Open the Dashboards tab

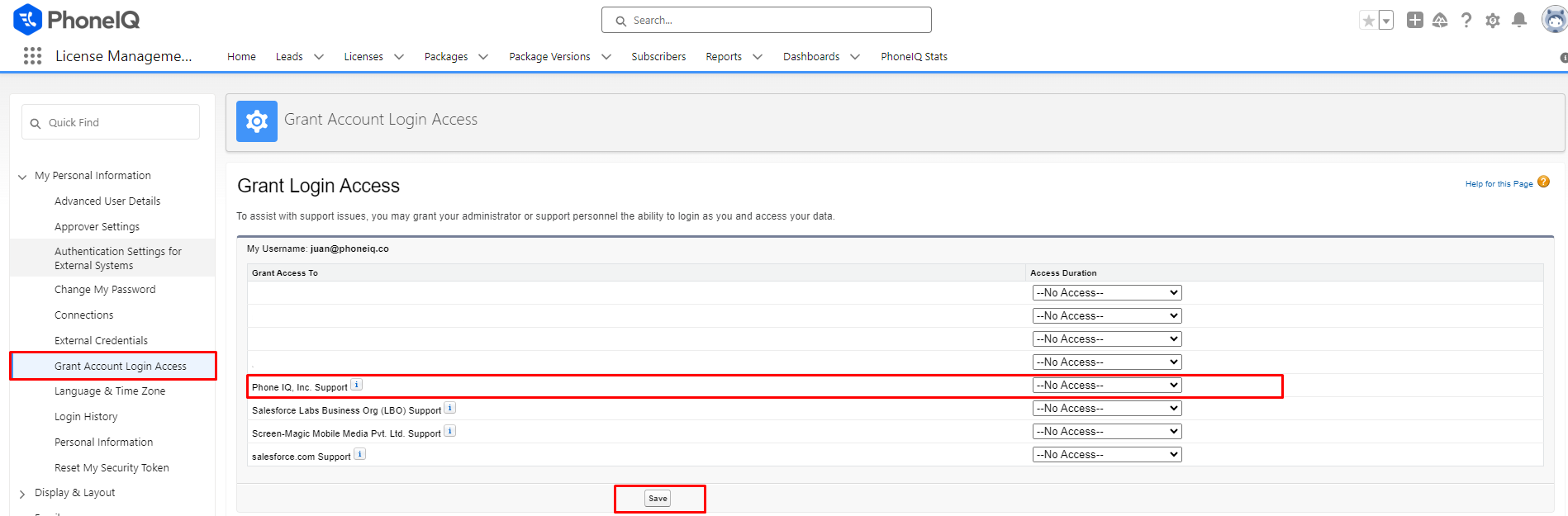811,56
